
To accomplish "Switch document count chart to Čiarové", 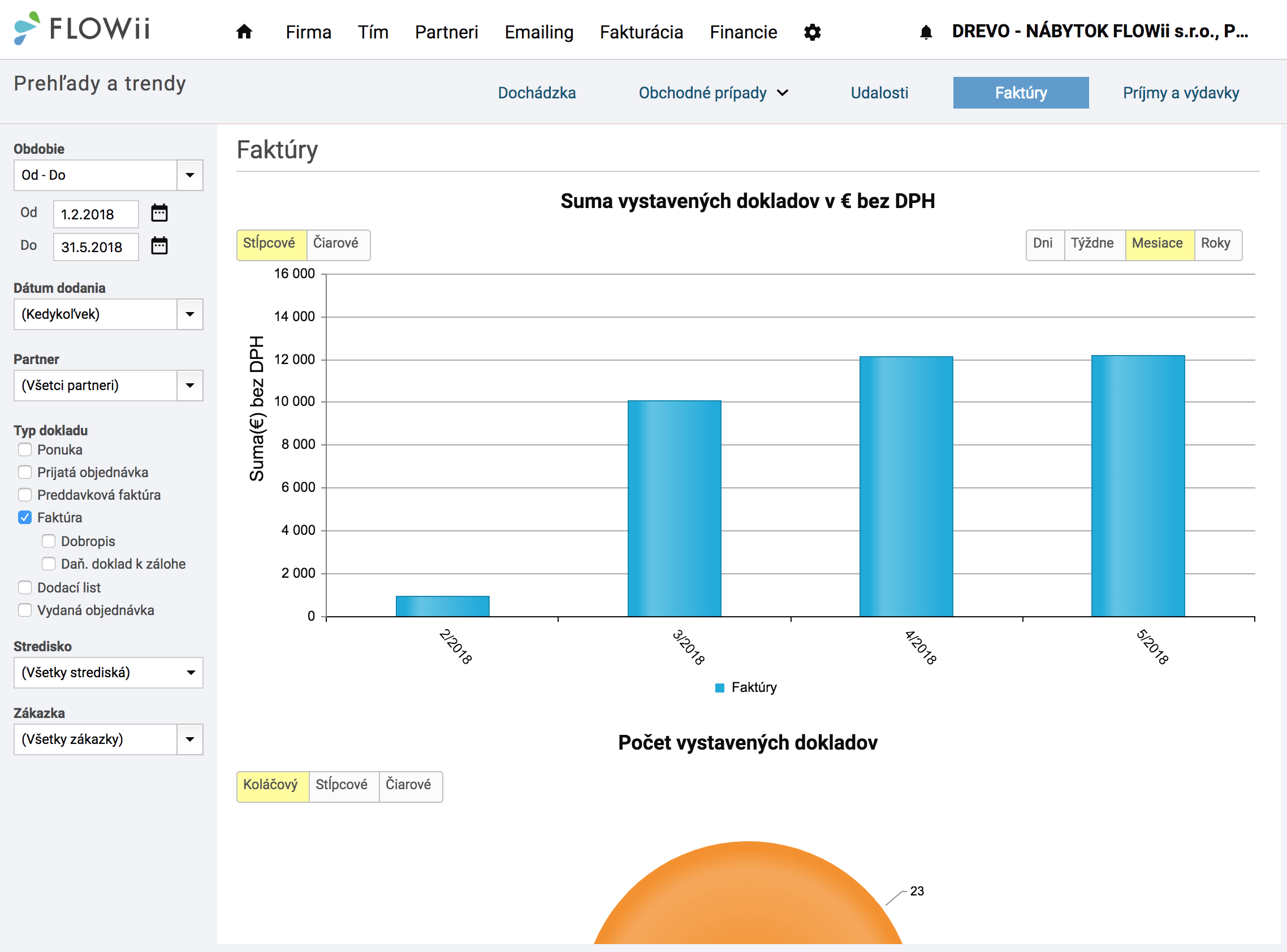I will tap(411, 786).
